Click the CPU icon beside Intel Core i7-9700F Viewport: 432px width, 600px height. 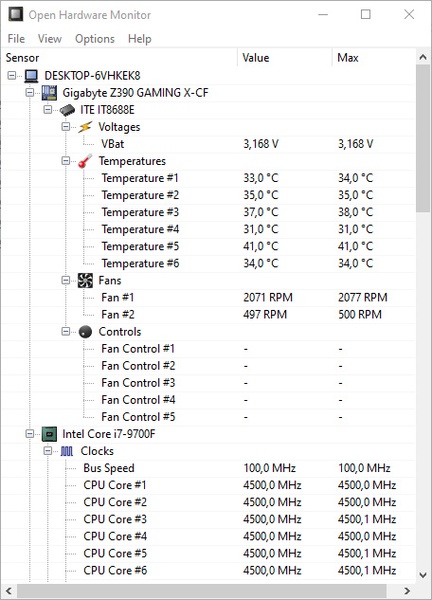point(49,434)
